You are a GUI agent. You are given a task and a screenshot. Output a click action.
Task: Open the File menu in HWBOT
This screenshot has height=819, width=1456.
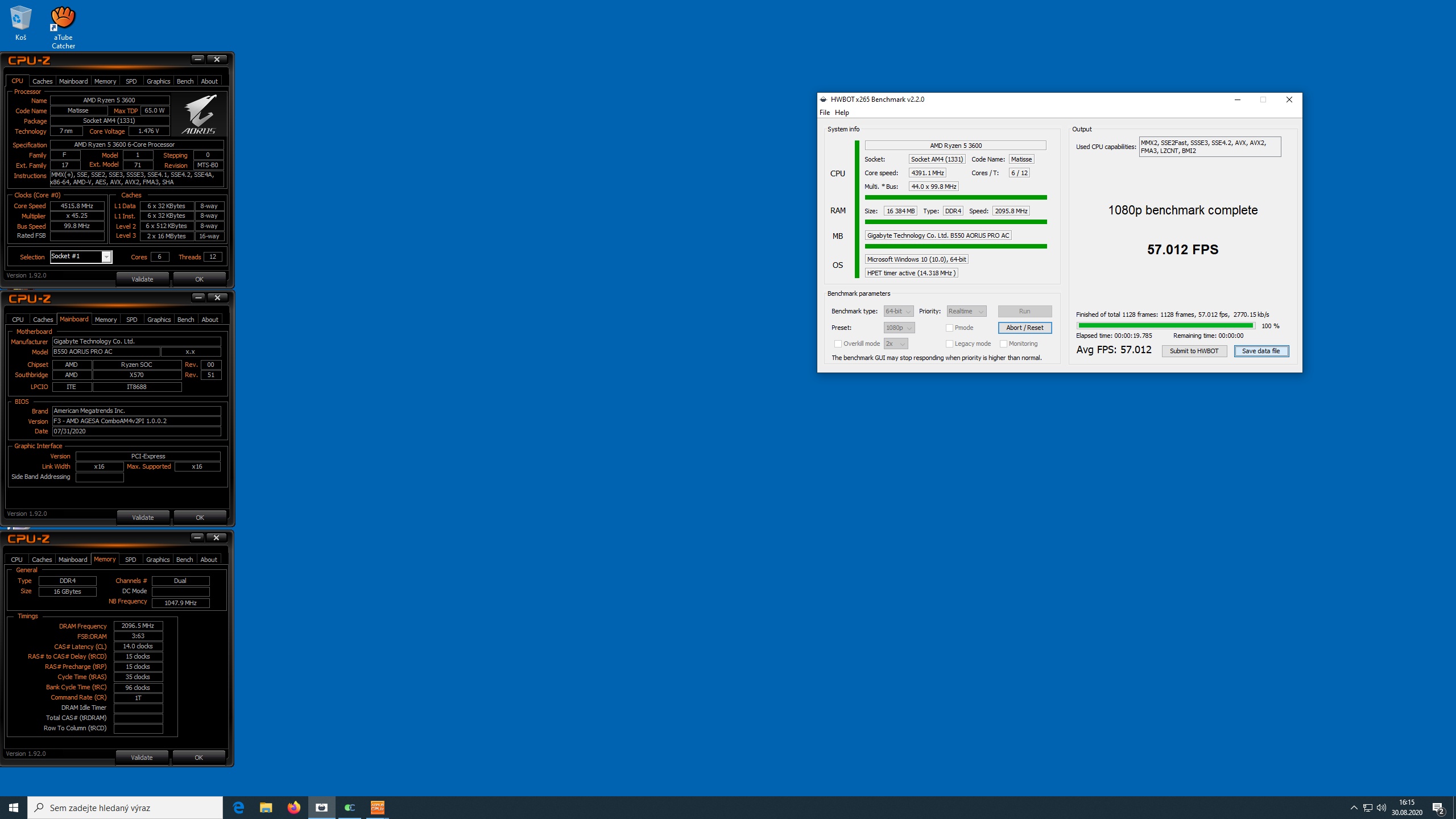click(x=824, y=113)
